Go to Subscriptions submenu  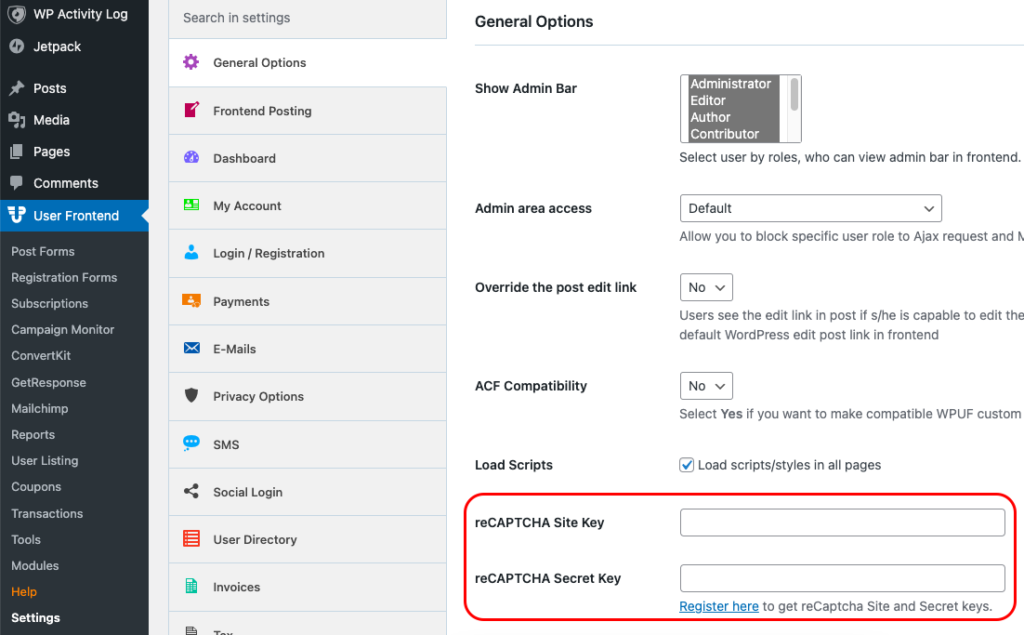coord(50,304)
